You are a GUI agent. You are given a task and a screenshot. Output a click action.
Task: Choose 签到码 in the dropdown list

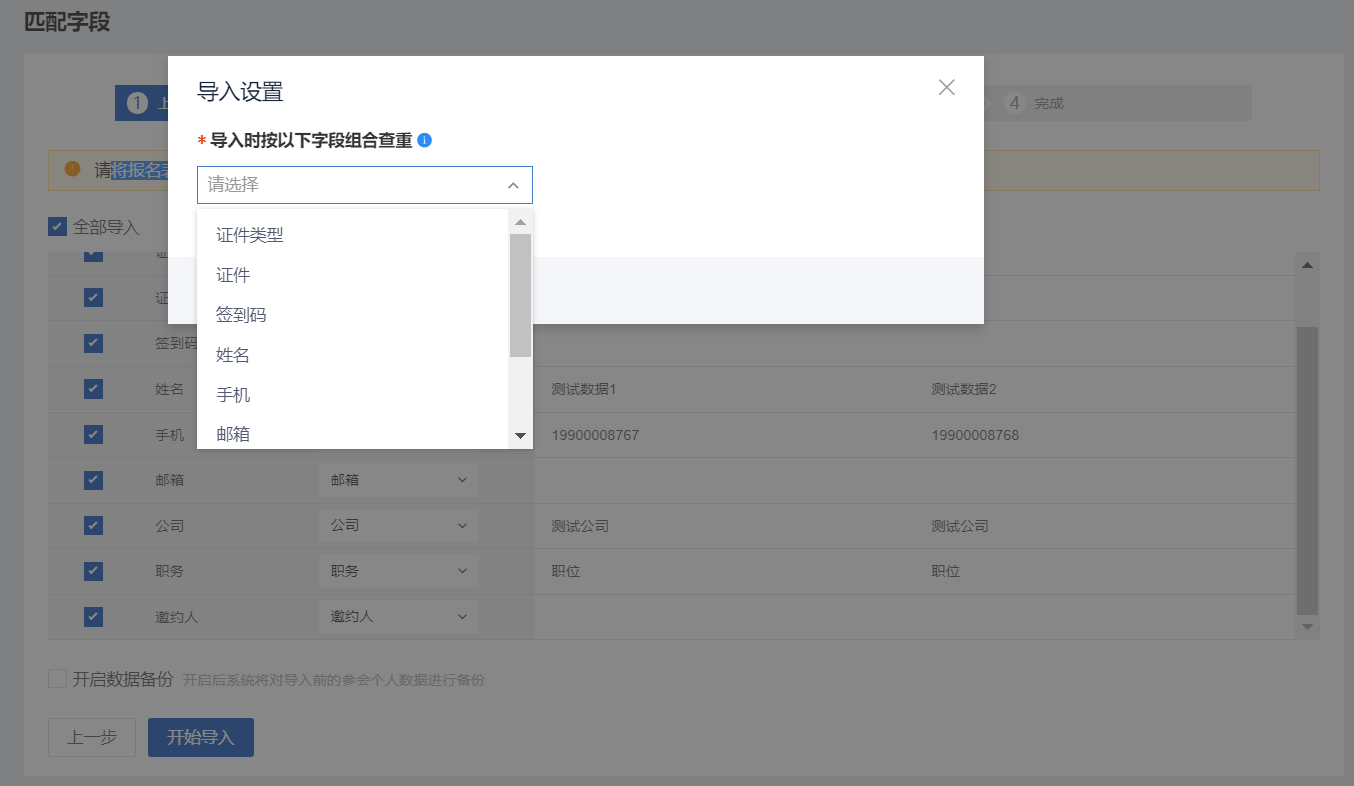click(353, 315)
